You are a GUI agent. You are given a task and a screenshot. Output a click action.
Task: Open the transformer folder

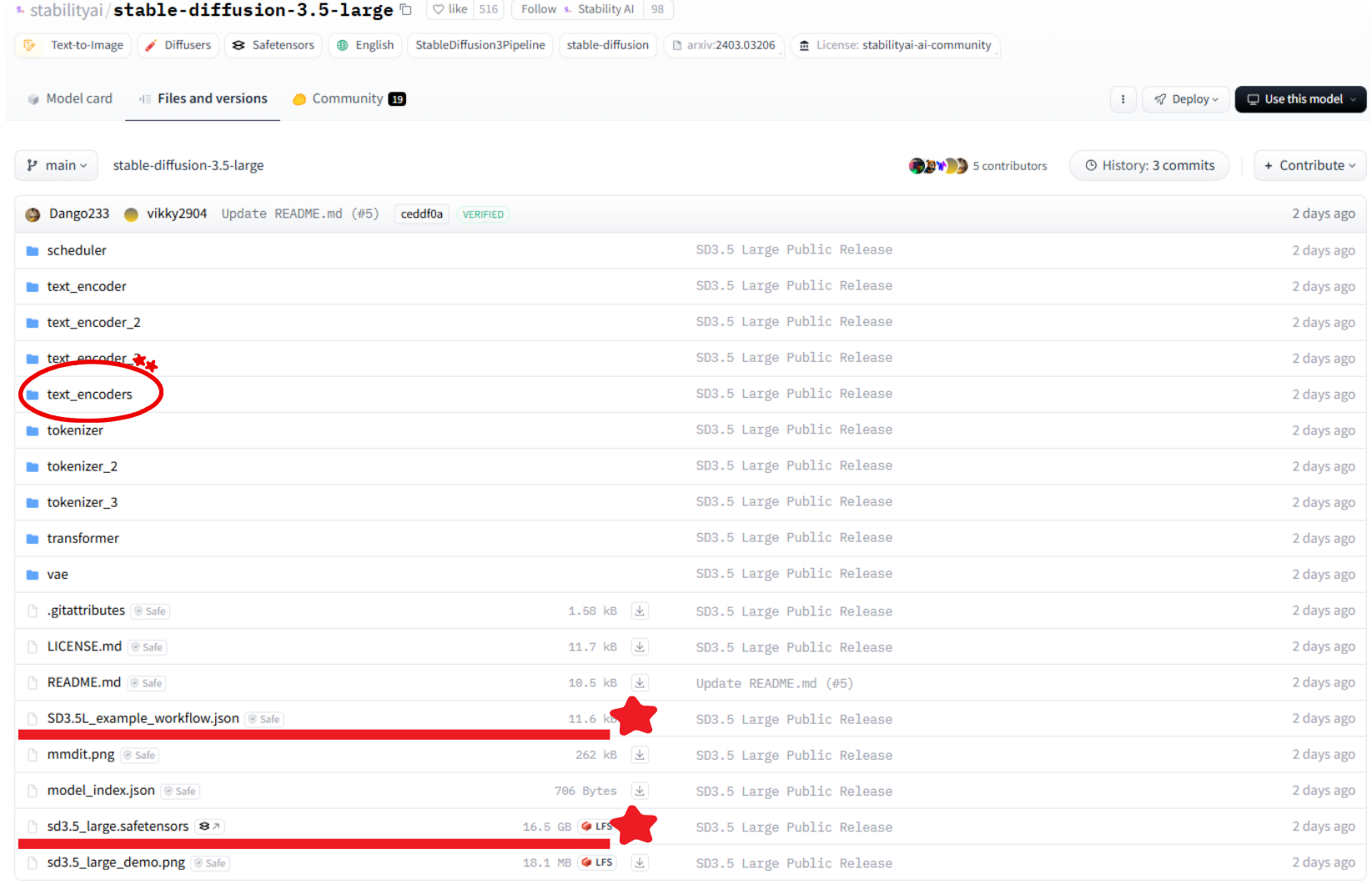(x=83, y=538)
